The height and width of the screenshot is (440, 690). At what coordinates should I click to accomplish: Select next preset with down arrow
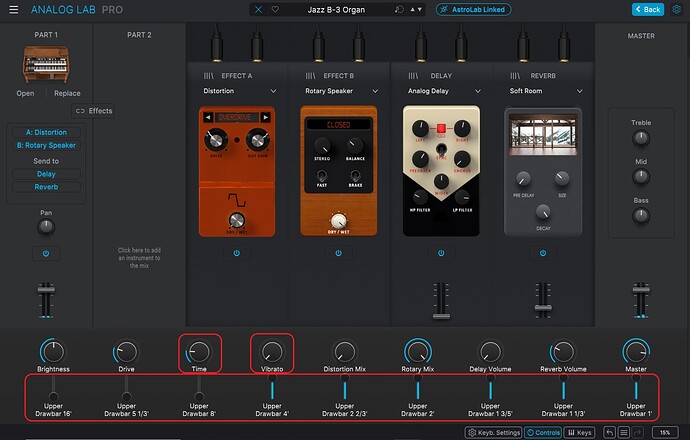click(x=420, y=9)
